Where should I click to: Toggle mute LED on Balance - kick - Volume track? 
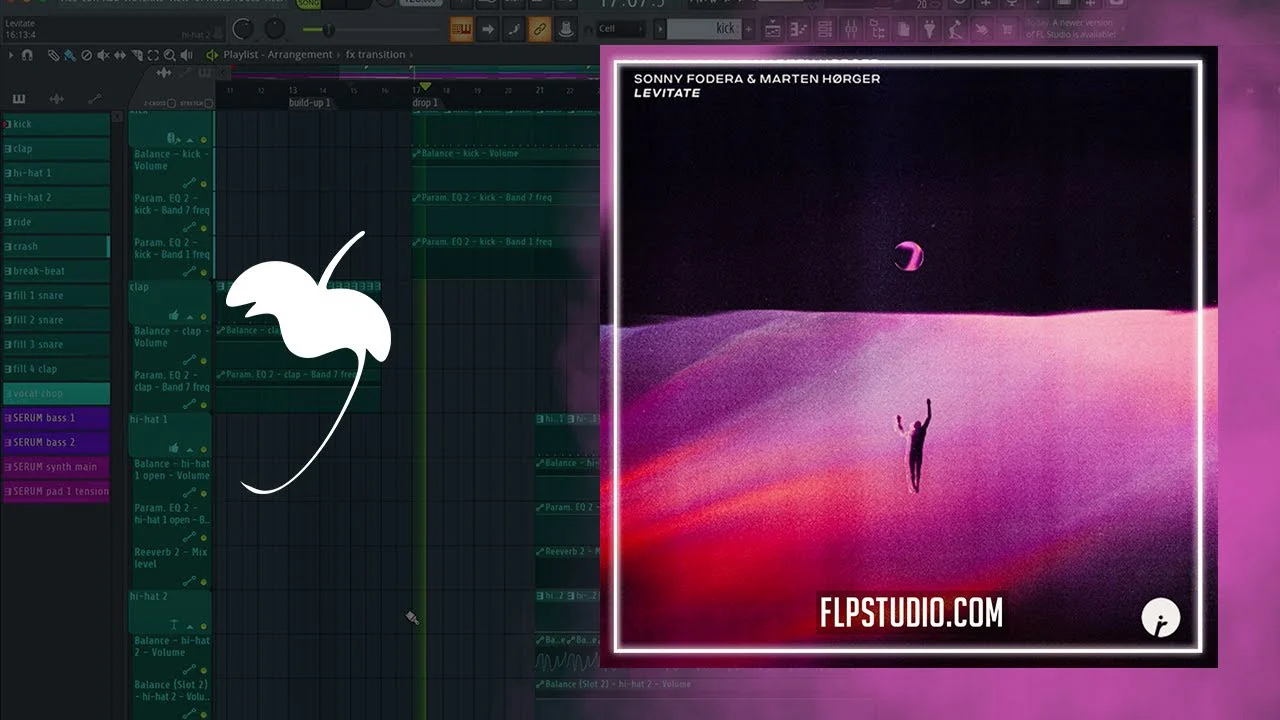[x=204, y=184]
